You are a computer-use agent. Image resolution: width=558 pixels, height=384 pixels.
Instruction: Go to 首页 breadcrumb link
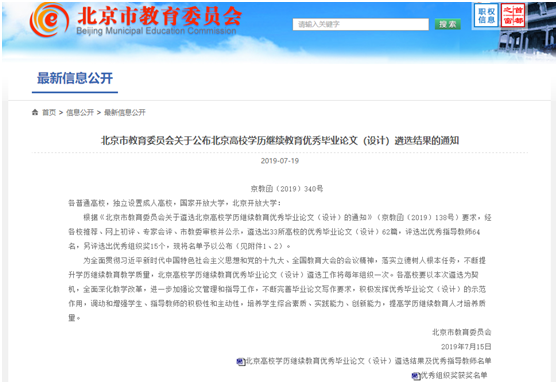[x=49, y=112]
